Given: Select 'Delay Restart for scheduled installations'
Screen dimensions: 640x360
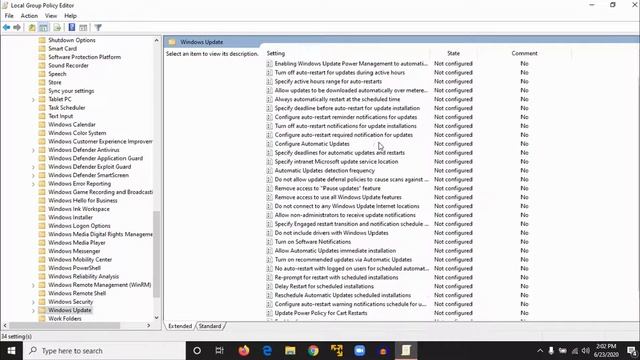Looking at the screenshot, I should tap(324, 287).
